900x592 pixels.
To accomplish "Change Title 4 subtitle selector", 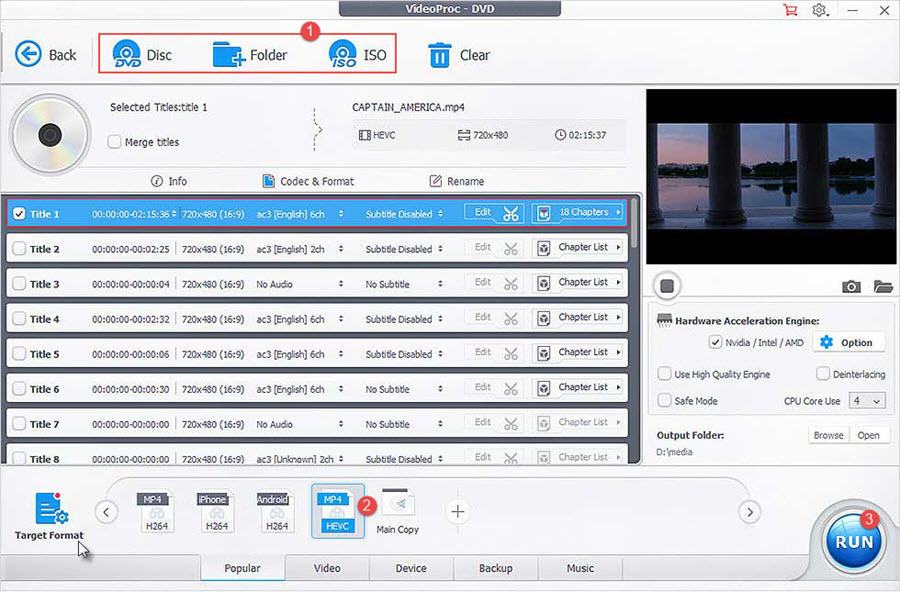I will tap(440, 319).
